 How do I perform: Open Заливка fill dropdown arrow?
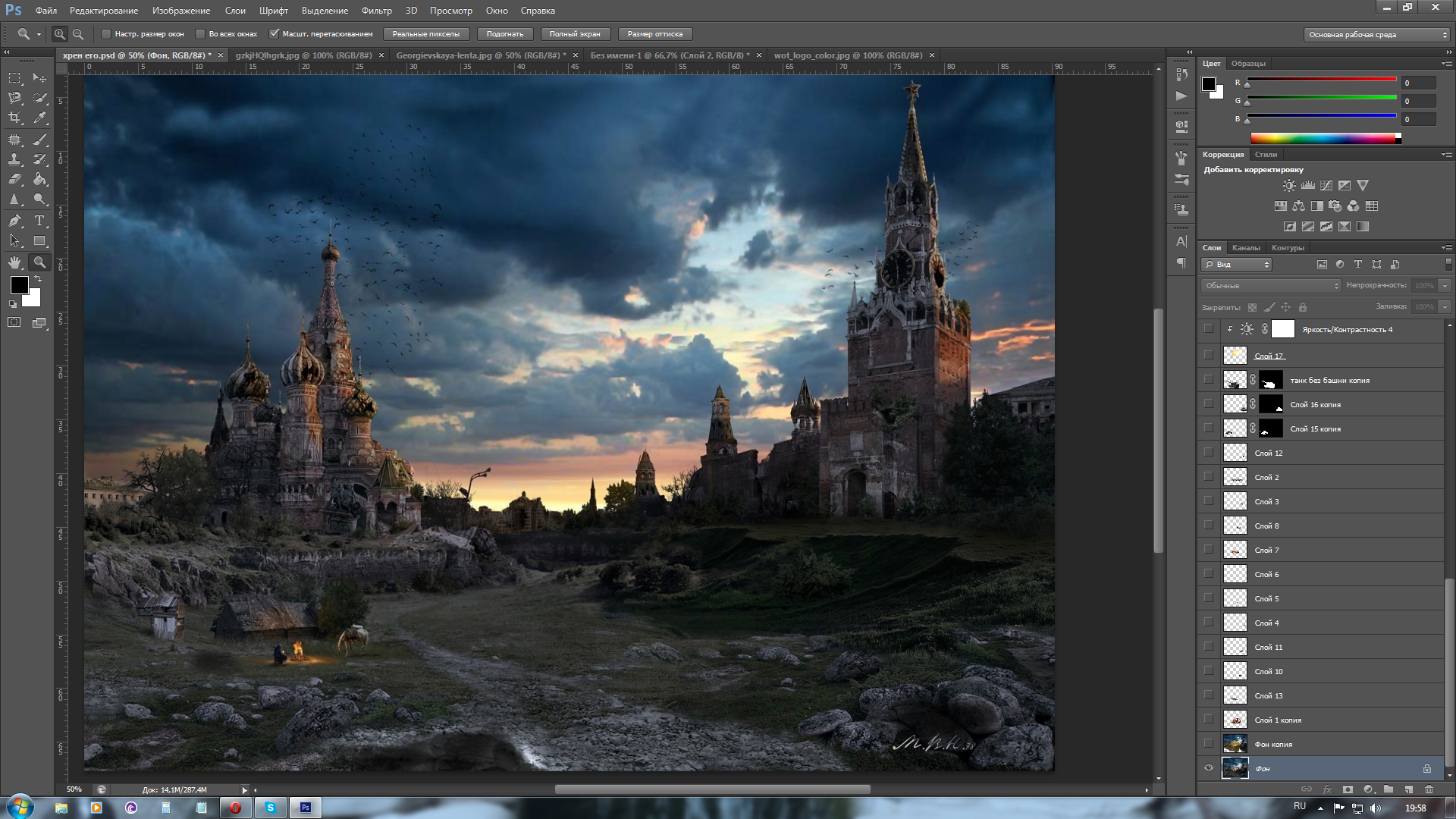click(1445, 307)
